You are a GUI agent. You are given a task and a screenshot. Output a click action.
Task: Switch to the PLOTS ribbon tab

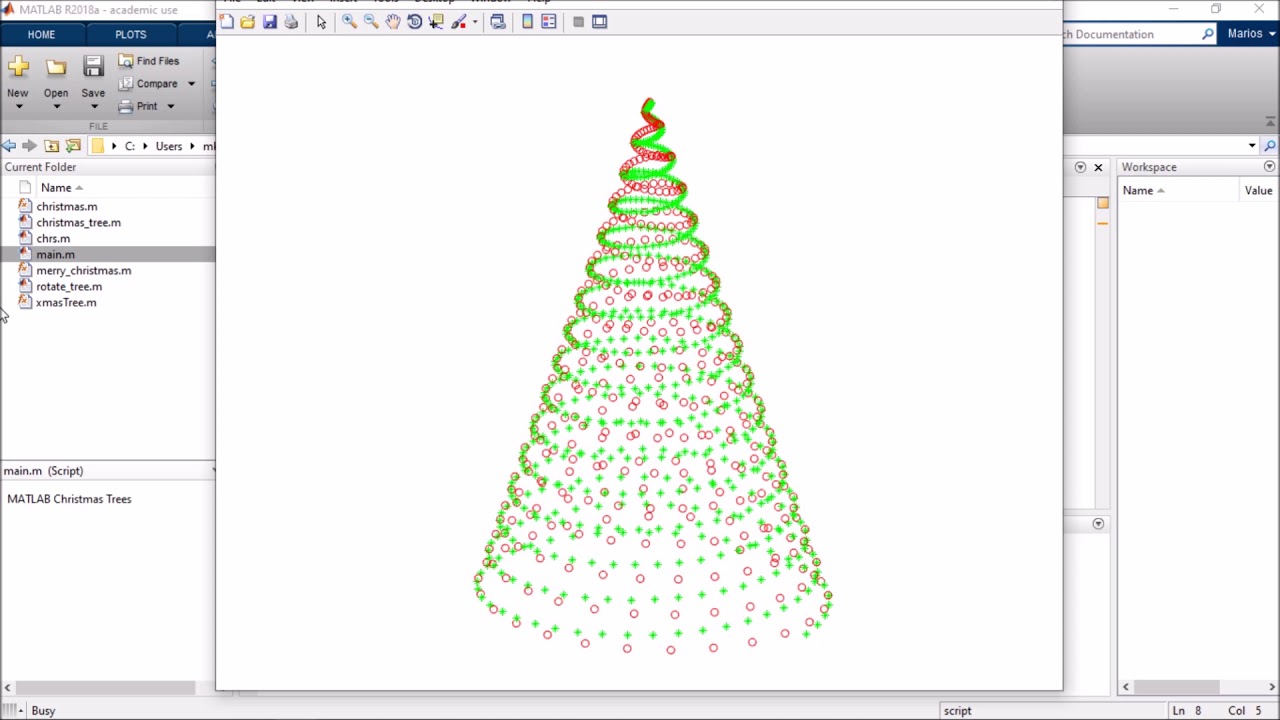pos(130,34)
